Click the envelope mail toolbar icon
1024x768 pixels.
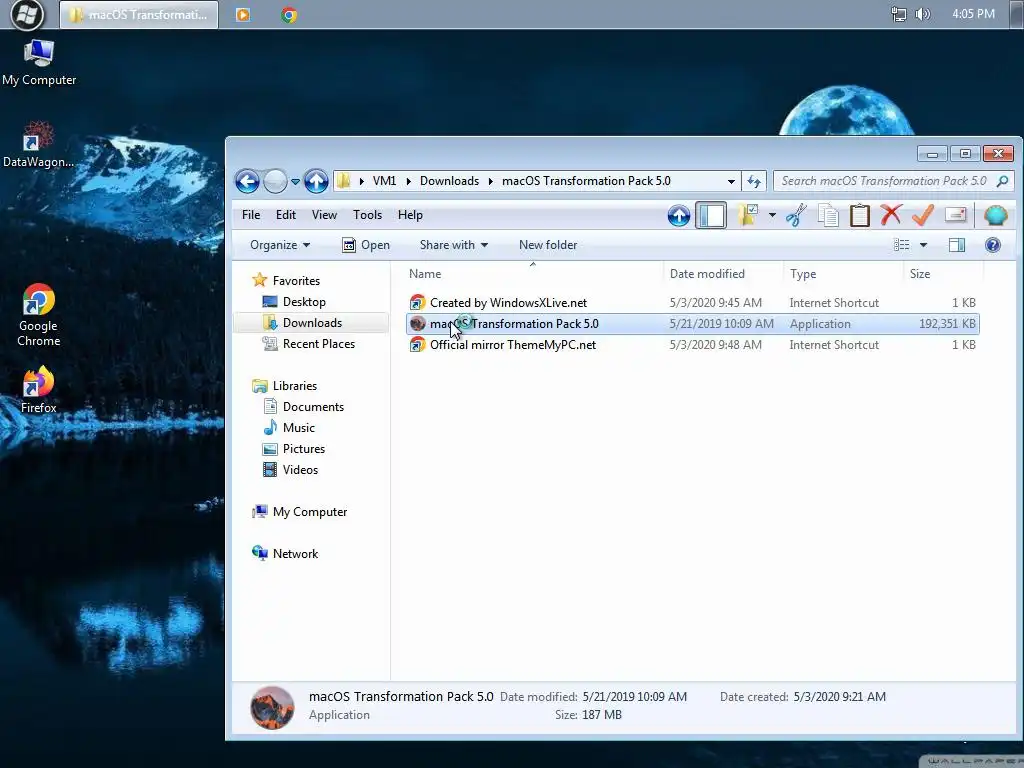pos(955,215)
